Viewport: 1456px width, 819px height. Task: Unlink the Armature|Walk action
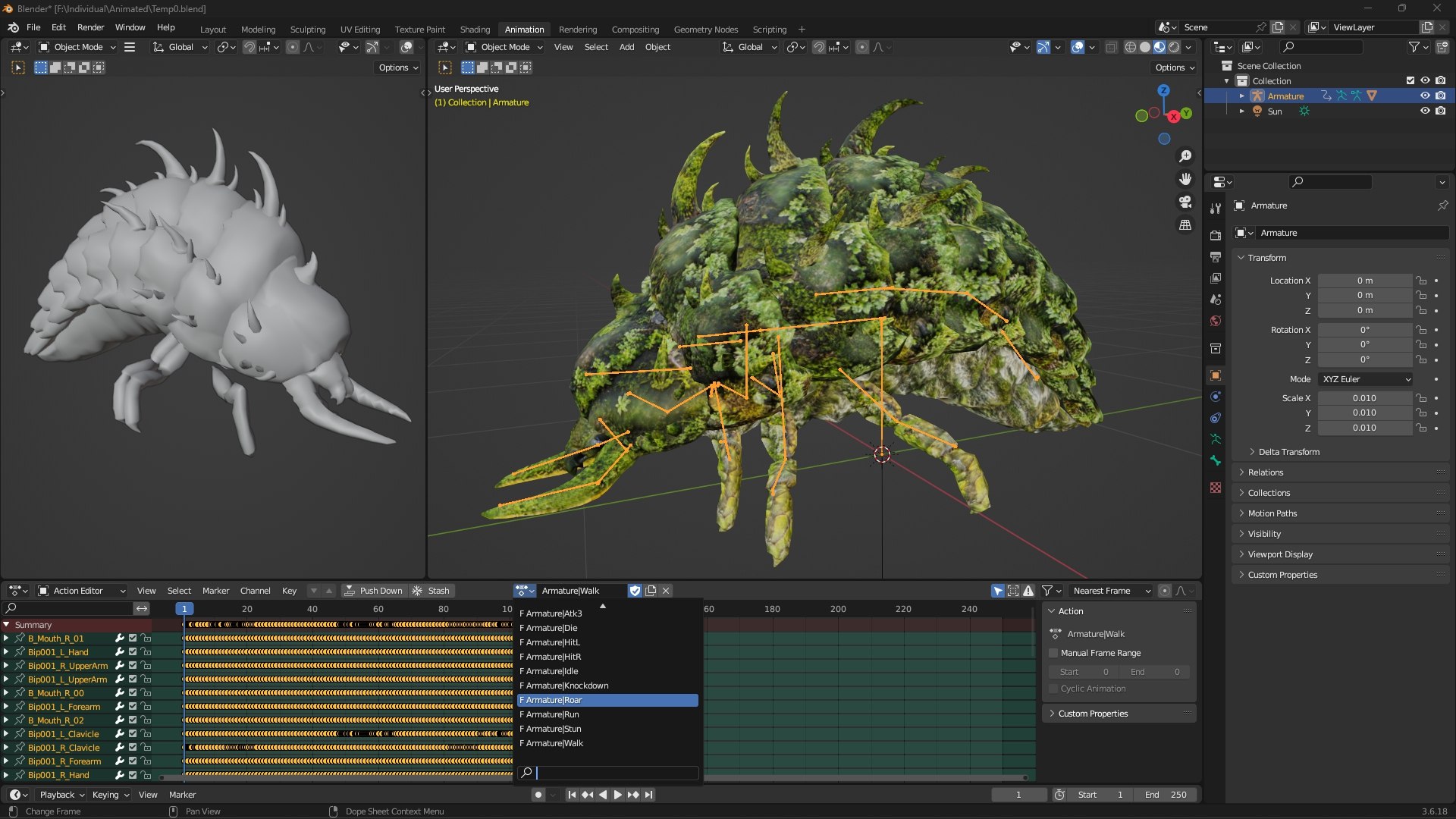pos(666,591)
